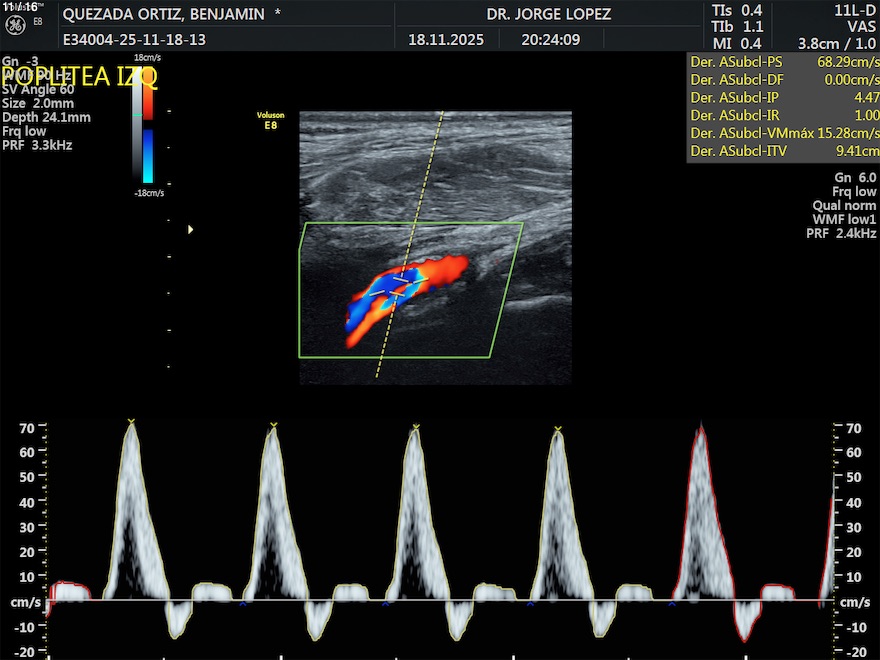Click DR. JORGE LOPEZ field
Screen dimensions: 880x660
[x=548, y=14]
